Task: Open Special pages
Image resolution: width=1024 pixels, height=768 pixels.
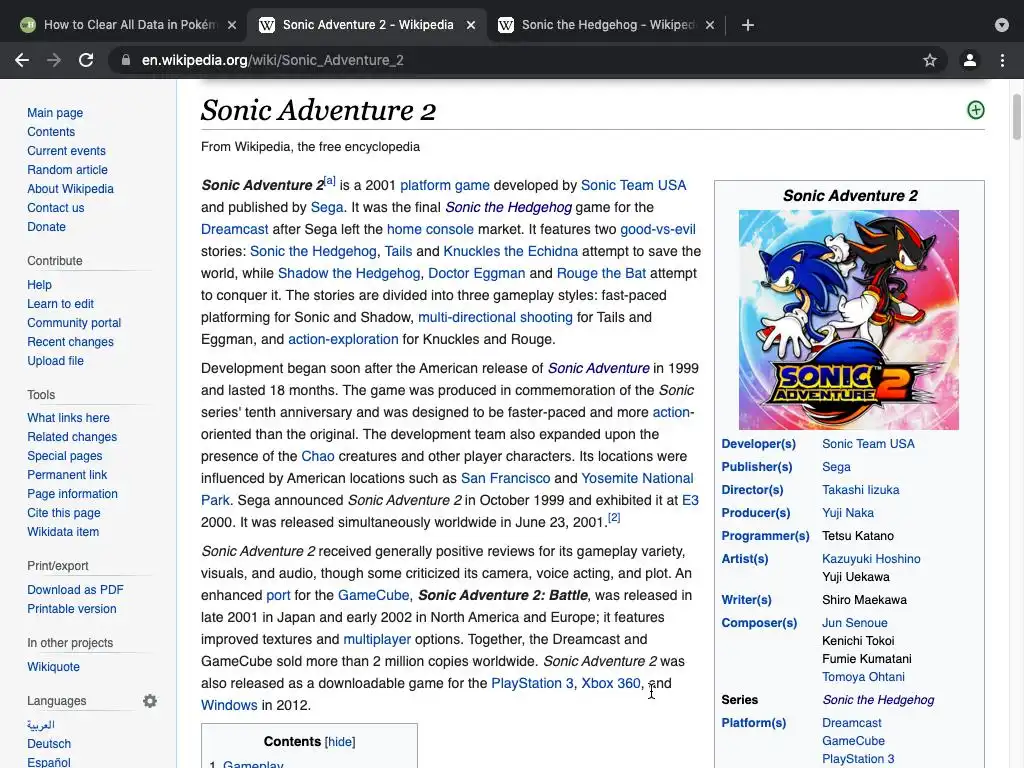Action: 64,455
